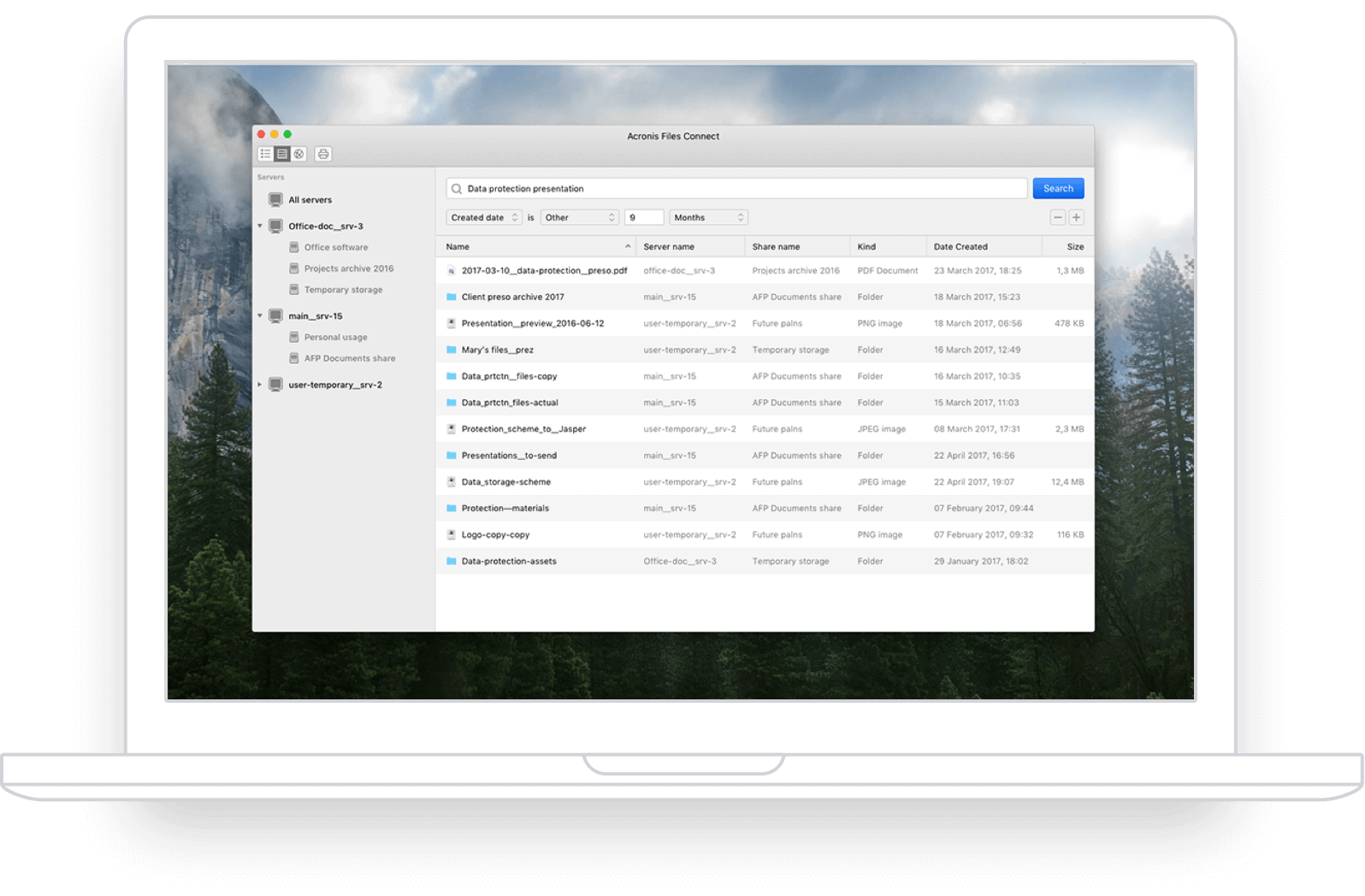1365x896 pixels.
Task: Click the folder icon for Client preso archive 2017
Action: [451, 298]
